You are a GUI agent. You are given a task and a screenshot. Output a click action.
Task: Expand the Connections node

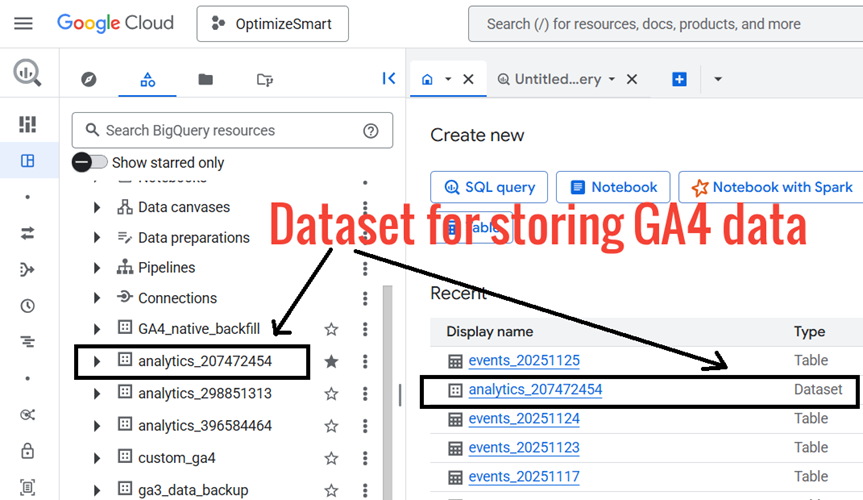[x=97, y=298]
